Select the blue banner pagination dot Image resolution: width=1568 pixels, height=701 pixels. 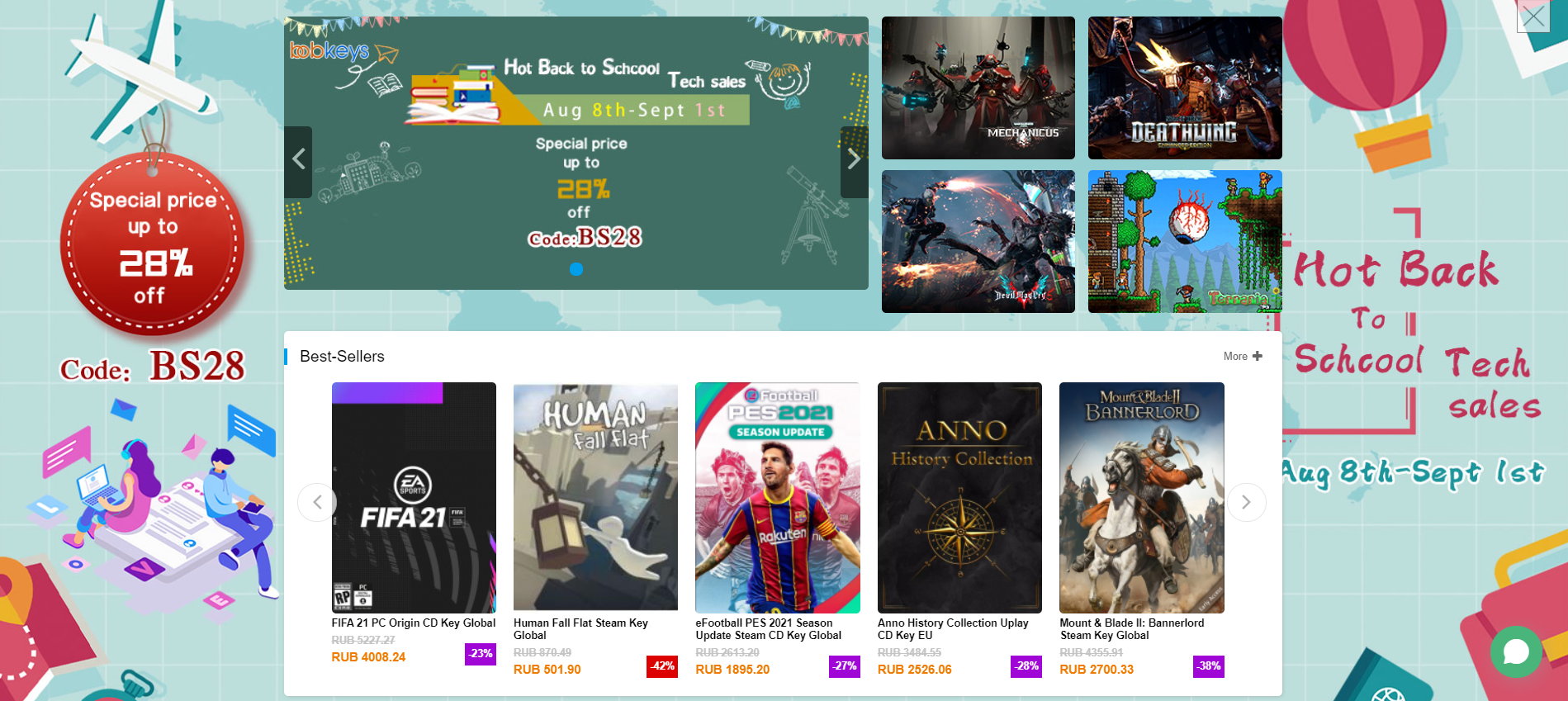tap(576, 269)
